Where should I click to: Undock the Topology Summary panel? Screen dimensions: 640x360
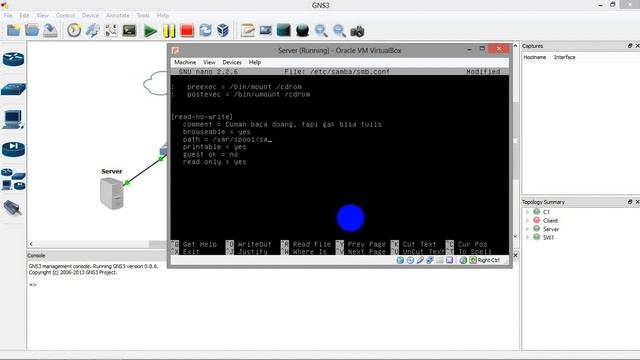click(630, 202)
